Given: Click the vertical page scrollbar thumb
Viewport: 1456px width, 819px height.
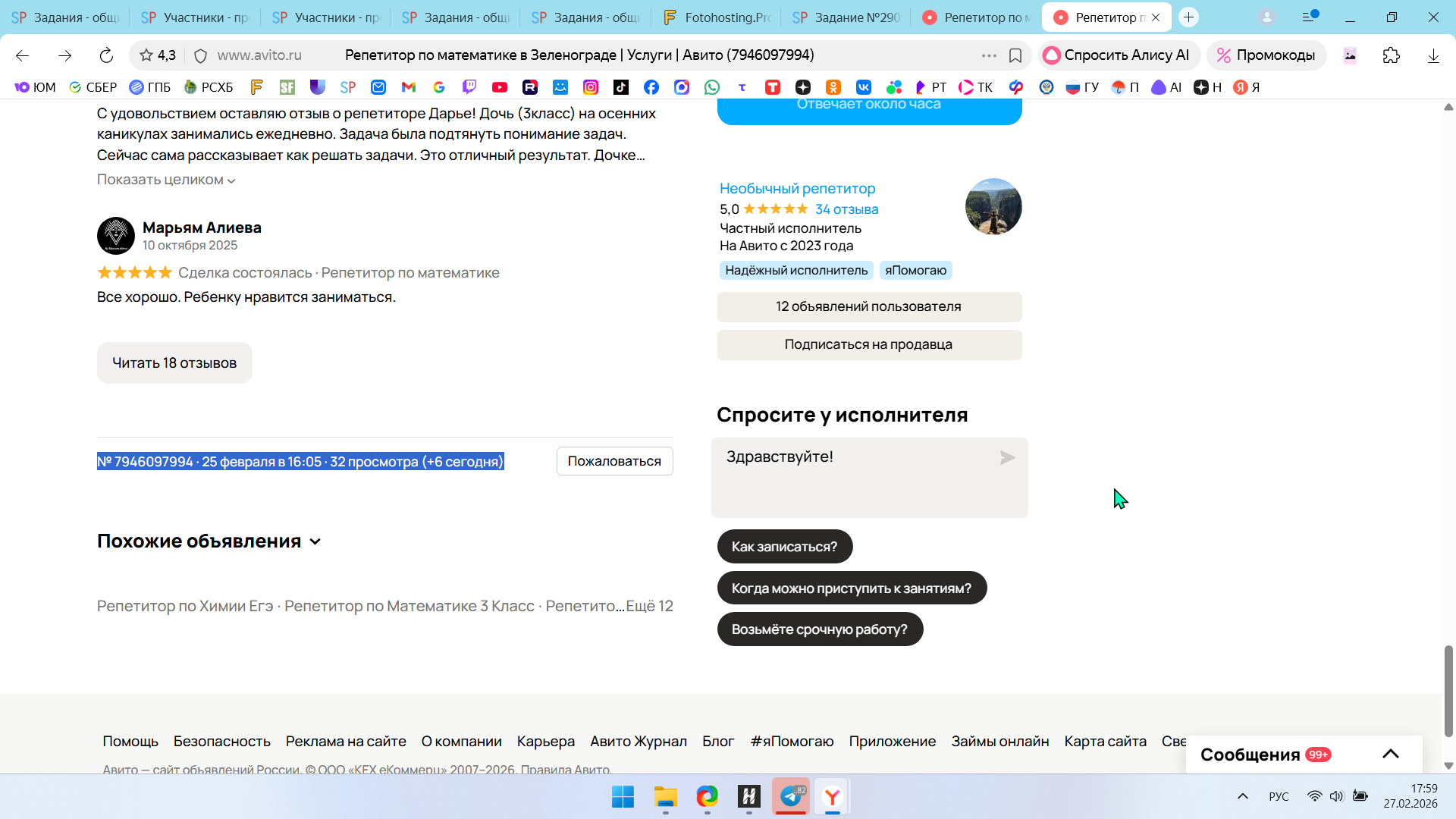Looking at the screenshot, I should pos(1448,690).
